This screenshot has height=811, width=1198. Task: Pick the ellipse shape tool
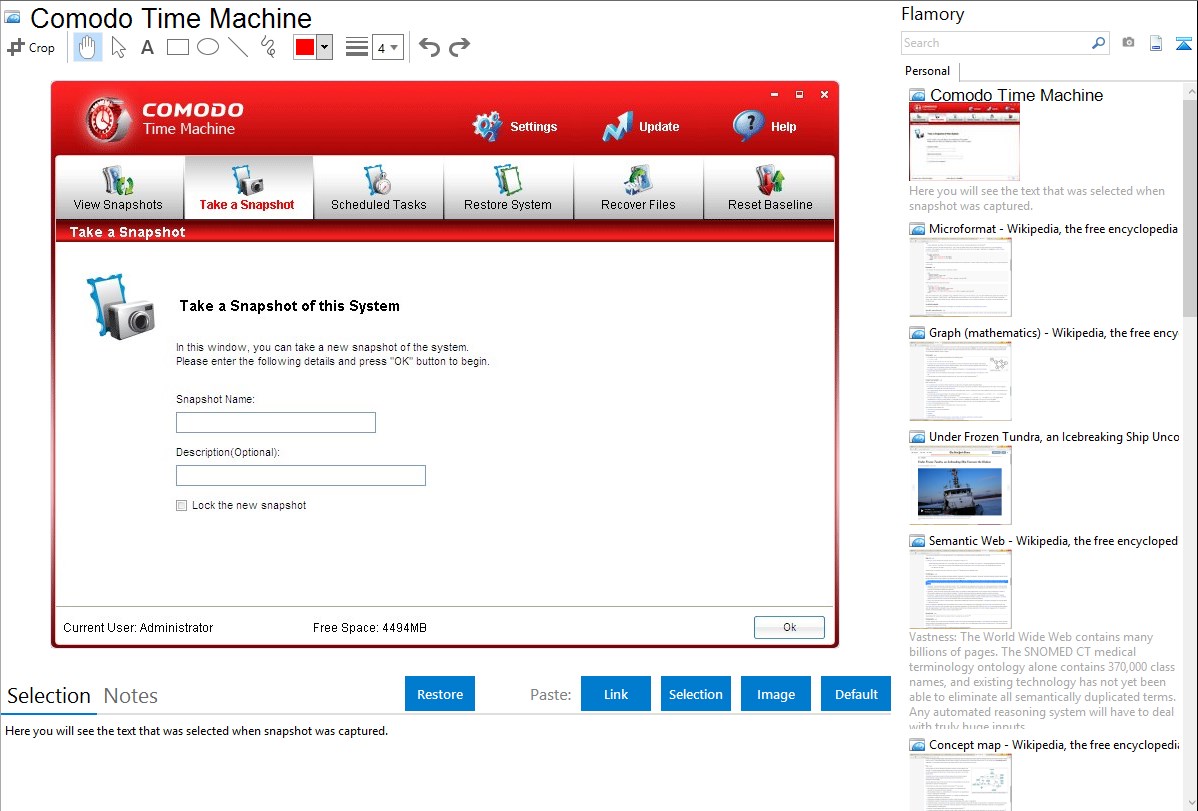pyautogui.click(x=208, y=47)
